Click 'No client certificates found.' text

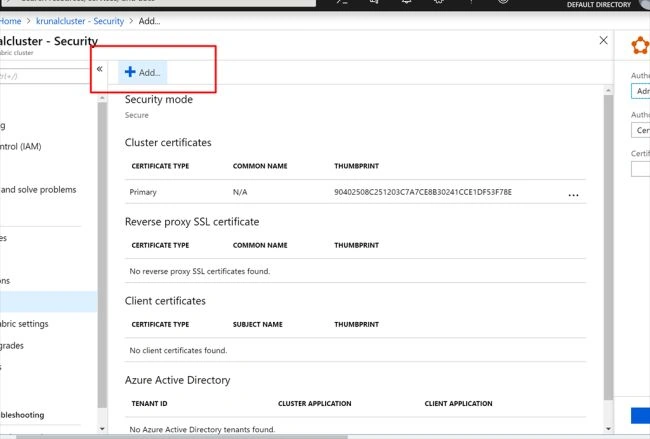coord(178,350)
